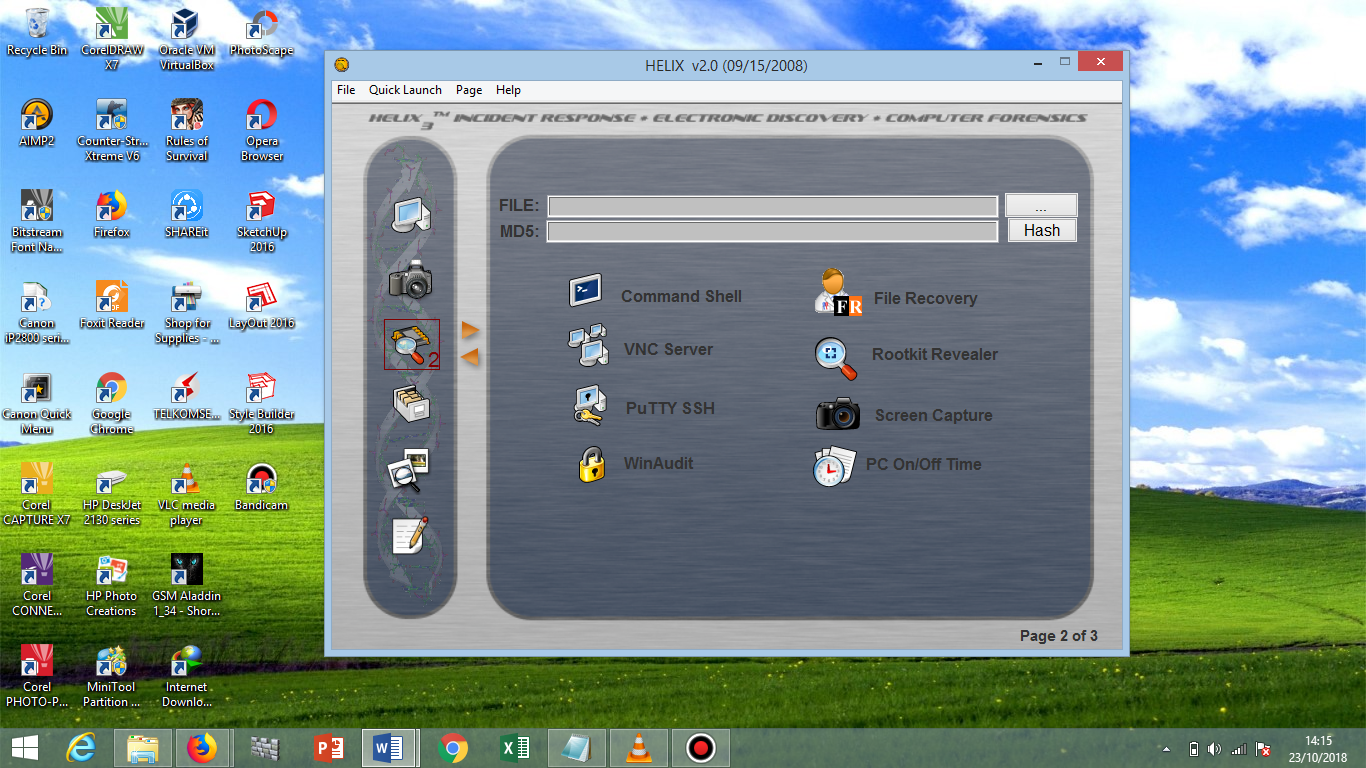The height and width of the screenshot is (768, 1366).
Task: Open the Quick Launch menu
Action: tap(405, 89)
